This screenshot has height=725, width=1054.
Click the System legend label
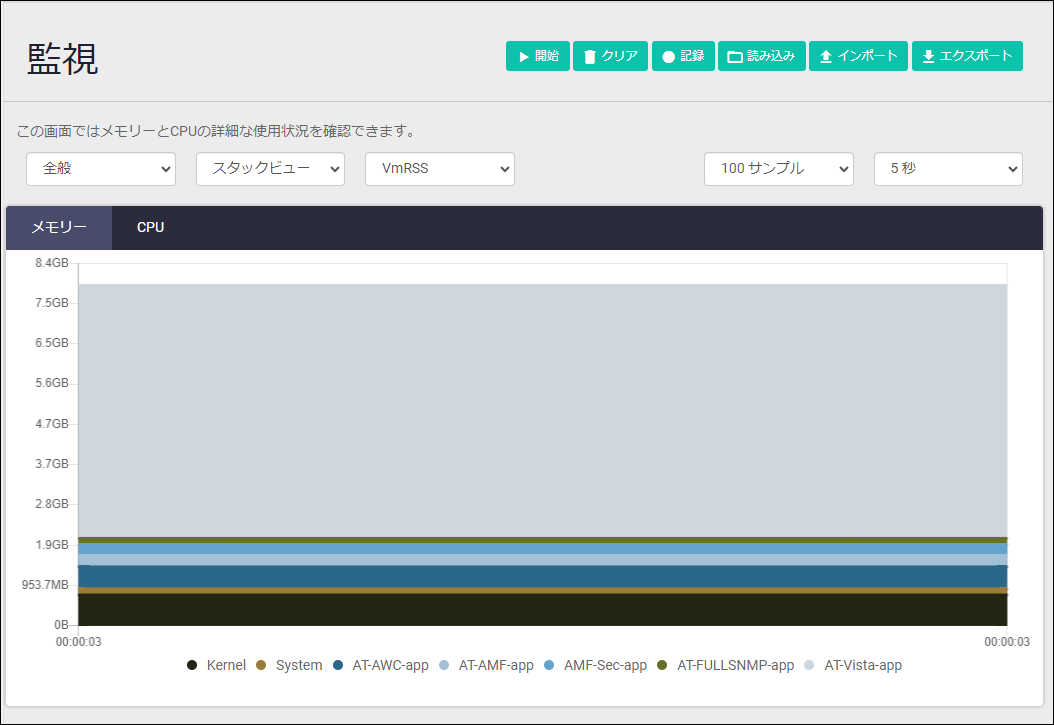299,665
